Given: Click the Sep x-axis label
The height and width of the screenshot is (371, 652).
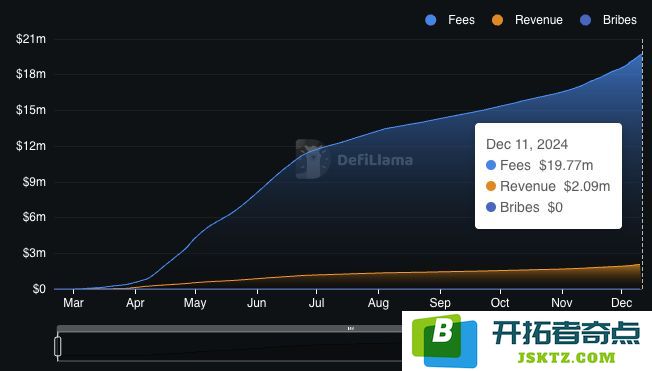Looking at the screenshot, I should (x=440, y=303).
